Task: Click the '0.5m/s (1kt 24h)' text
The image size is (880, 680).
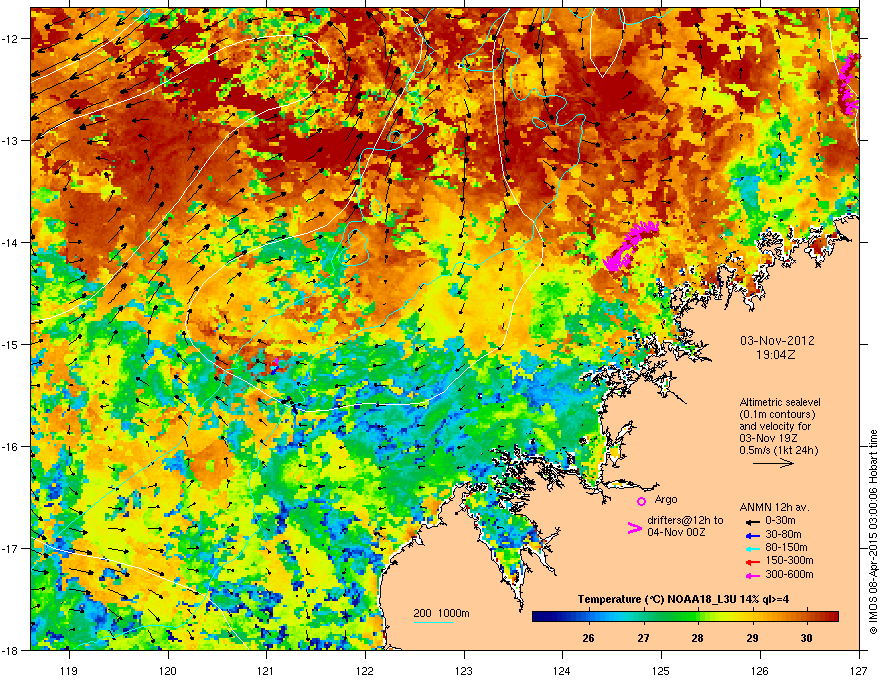Action: point(778,451)
